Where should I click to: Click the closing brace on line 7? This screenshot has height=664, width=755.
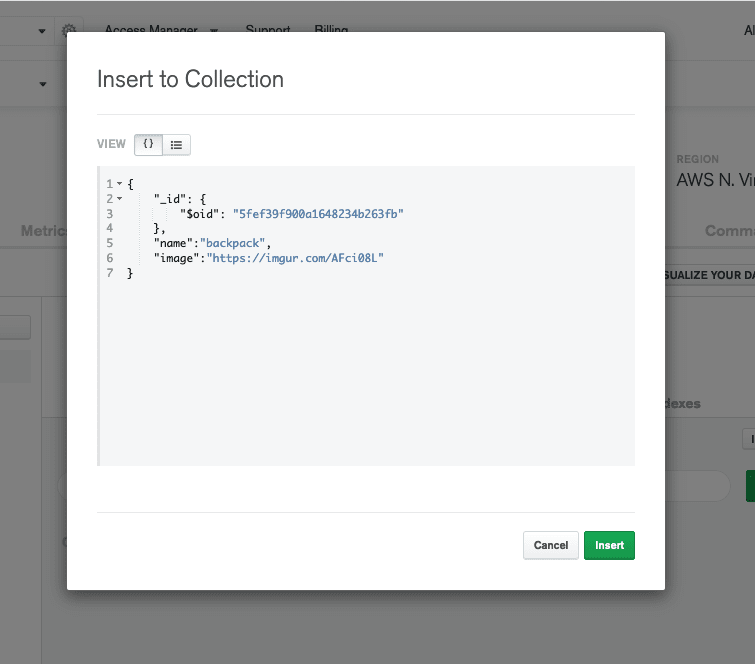(130, 273)
